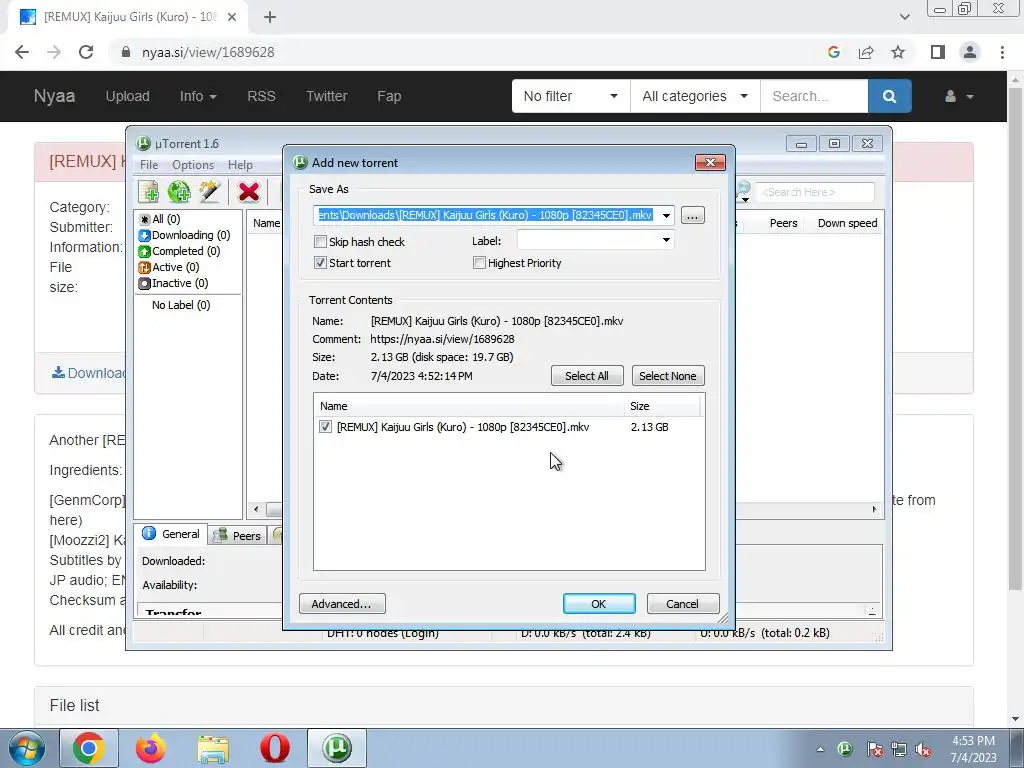Click the Size column header in file list

[x=662, y=406]
